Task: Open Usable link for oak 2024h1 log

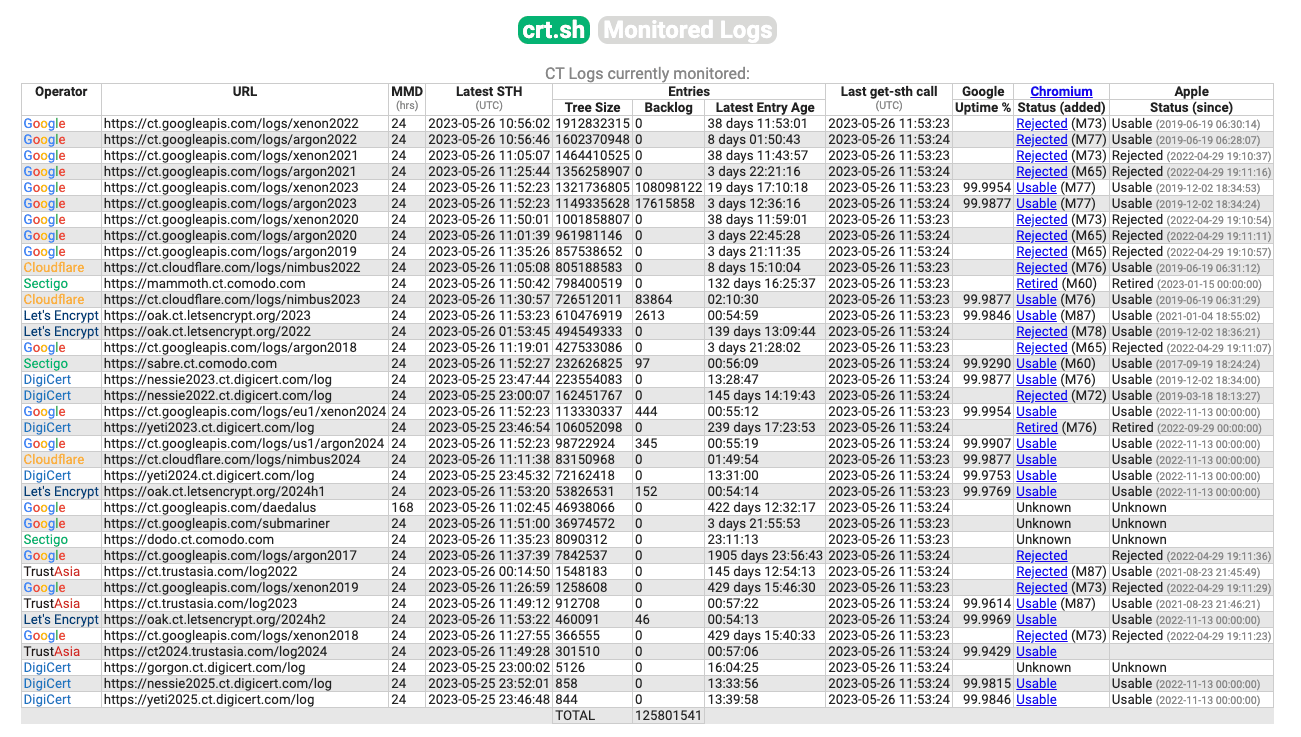Action: click(1036, 491)
